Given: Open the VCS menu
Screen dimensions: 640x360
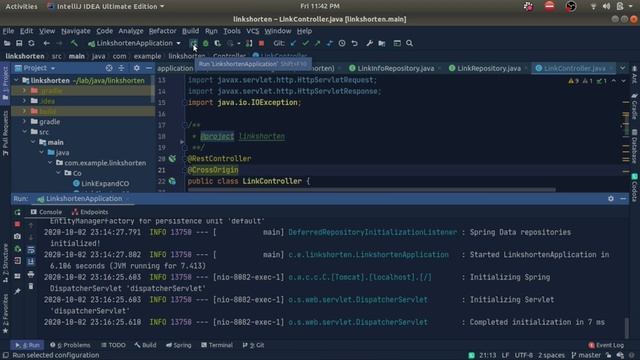Looking at the screenshot, I should pos(252,31).
